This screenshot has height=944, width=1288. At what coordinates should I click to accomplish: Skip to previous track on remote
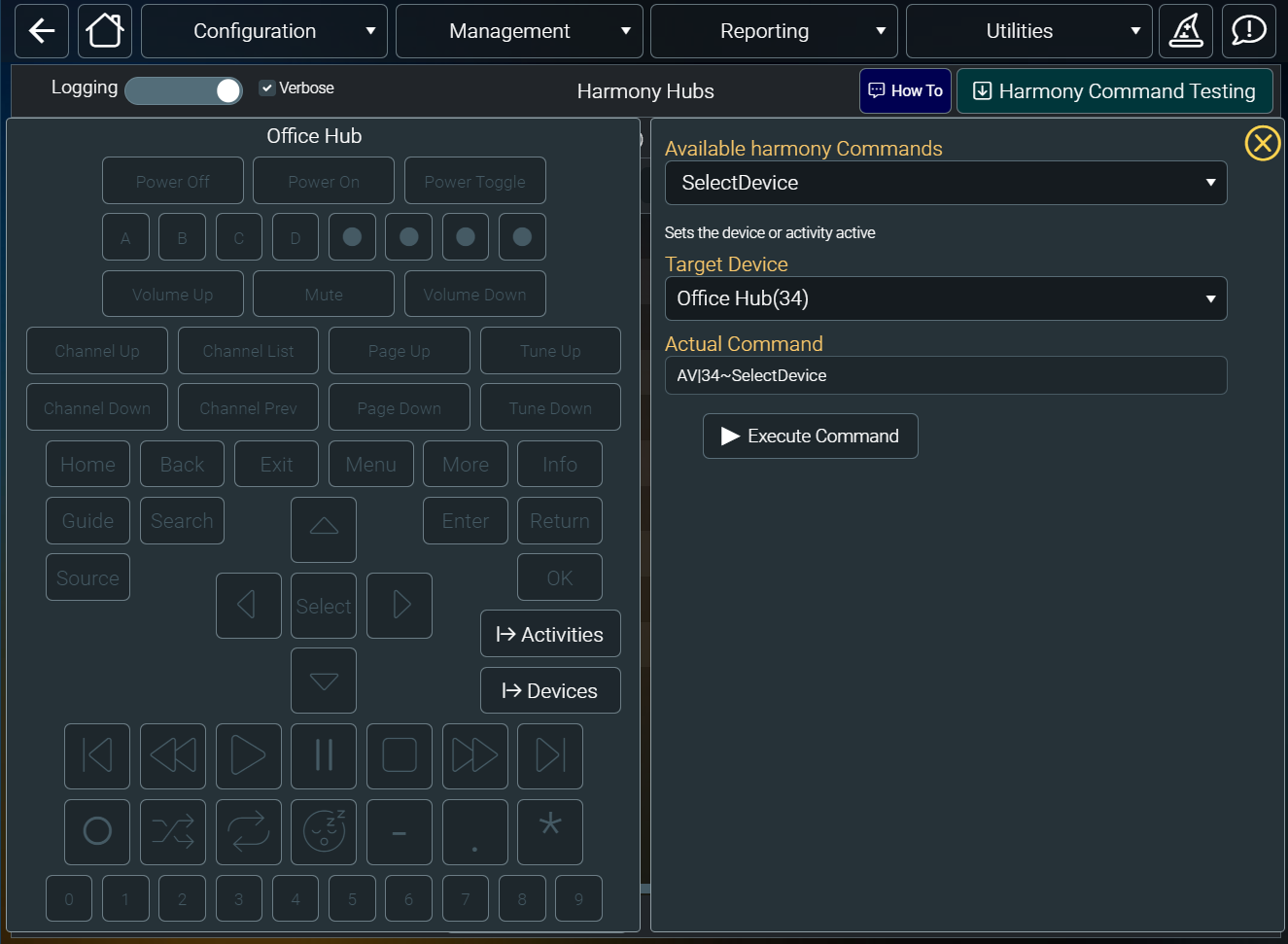(97, 755)
